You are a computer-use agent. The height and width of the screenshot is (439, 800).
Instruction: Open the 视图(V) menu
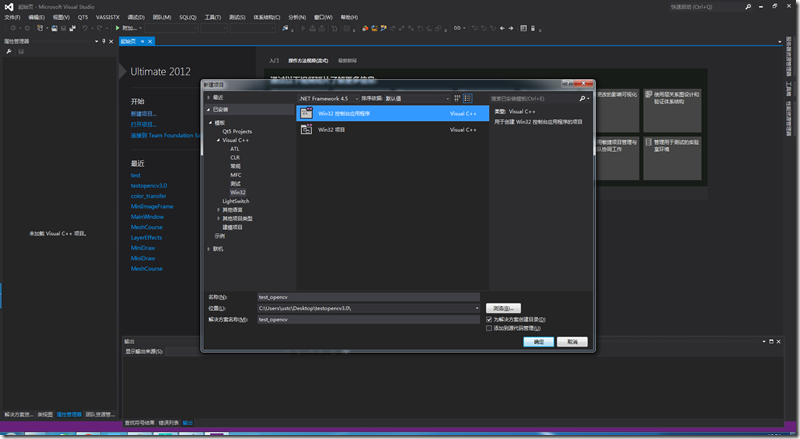coord(61,17)
